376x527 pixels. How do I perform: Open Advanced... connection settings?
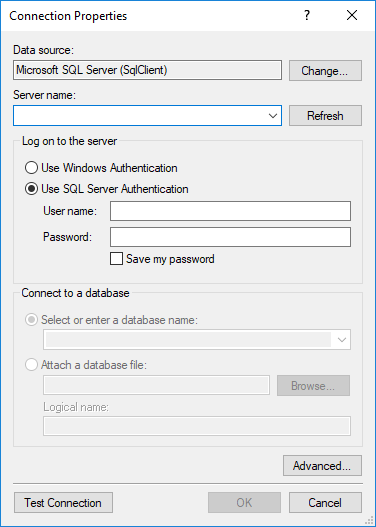click(x=322, y=465)
